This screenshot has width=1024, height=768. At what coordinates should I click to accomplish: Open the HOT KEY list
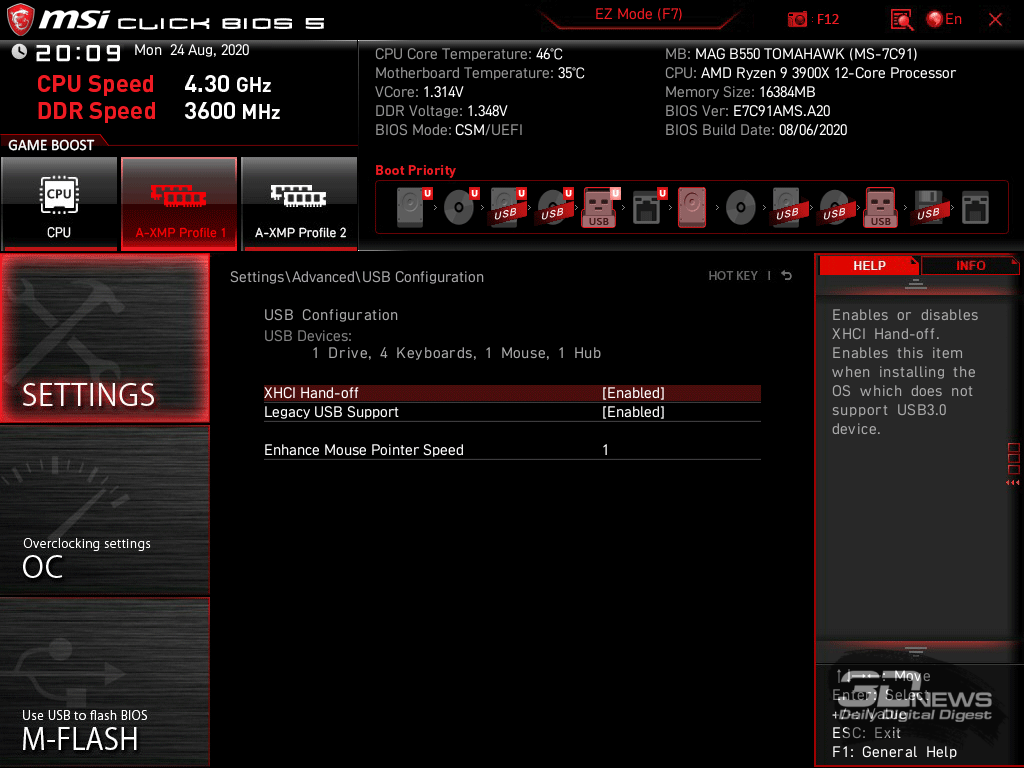(733, 276)
